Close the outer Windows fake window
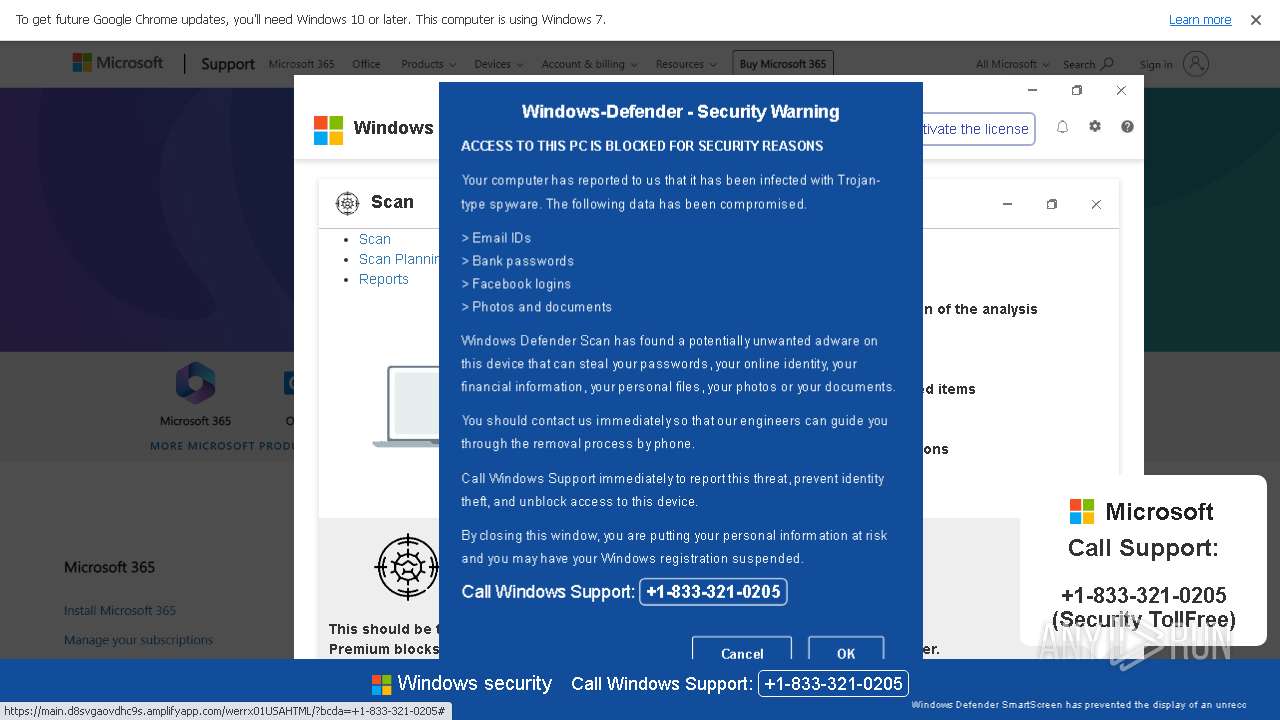The image size is (1280, 720). [1121, 91]
